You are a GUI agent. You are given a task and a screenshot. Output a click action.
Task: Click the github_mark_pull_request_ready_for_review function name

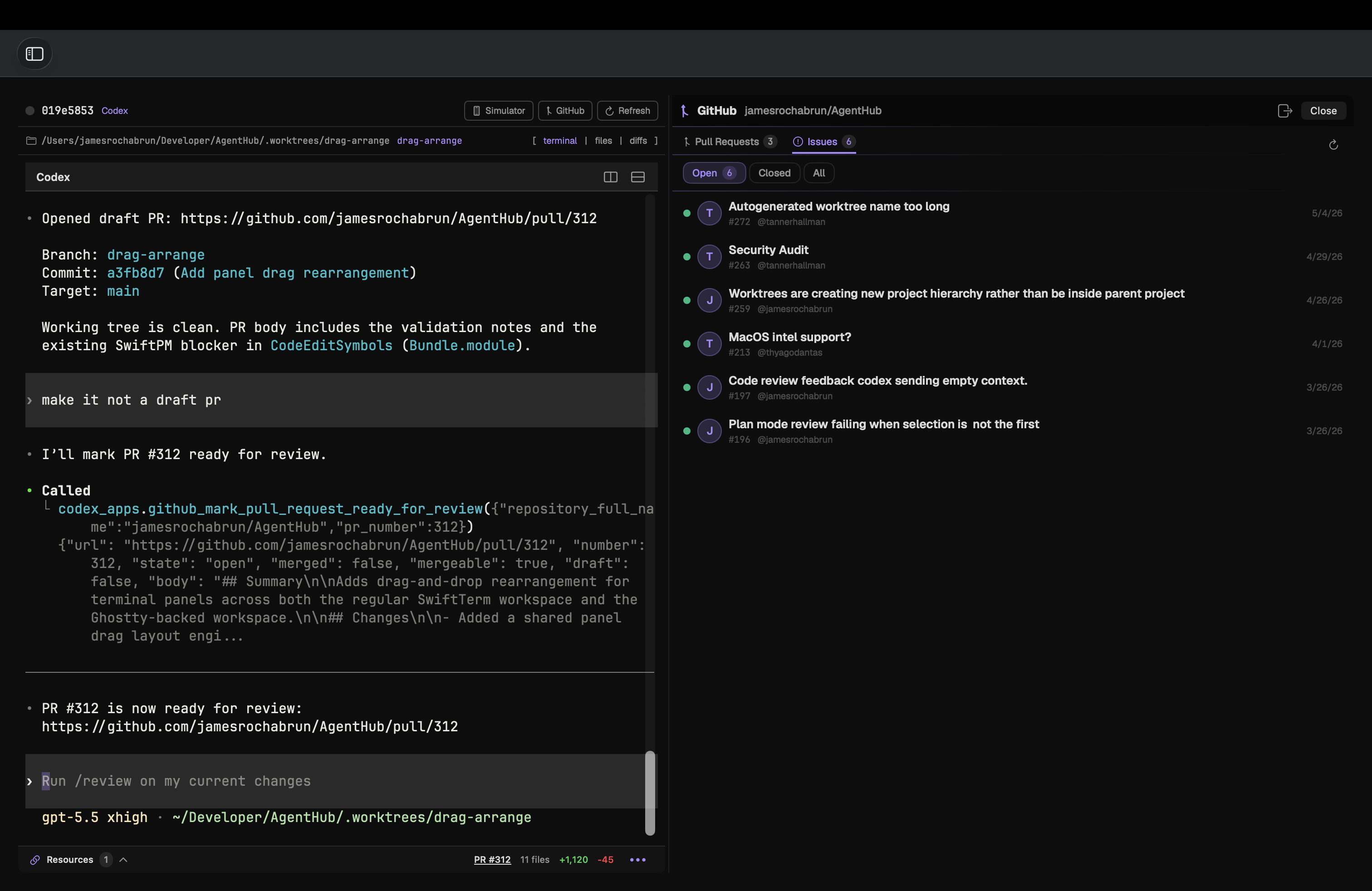[x=315, y=509]
